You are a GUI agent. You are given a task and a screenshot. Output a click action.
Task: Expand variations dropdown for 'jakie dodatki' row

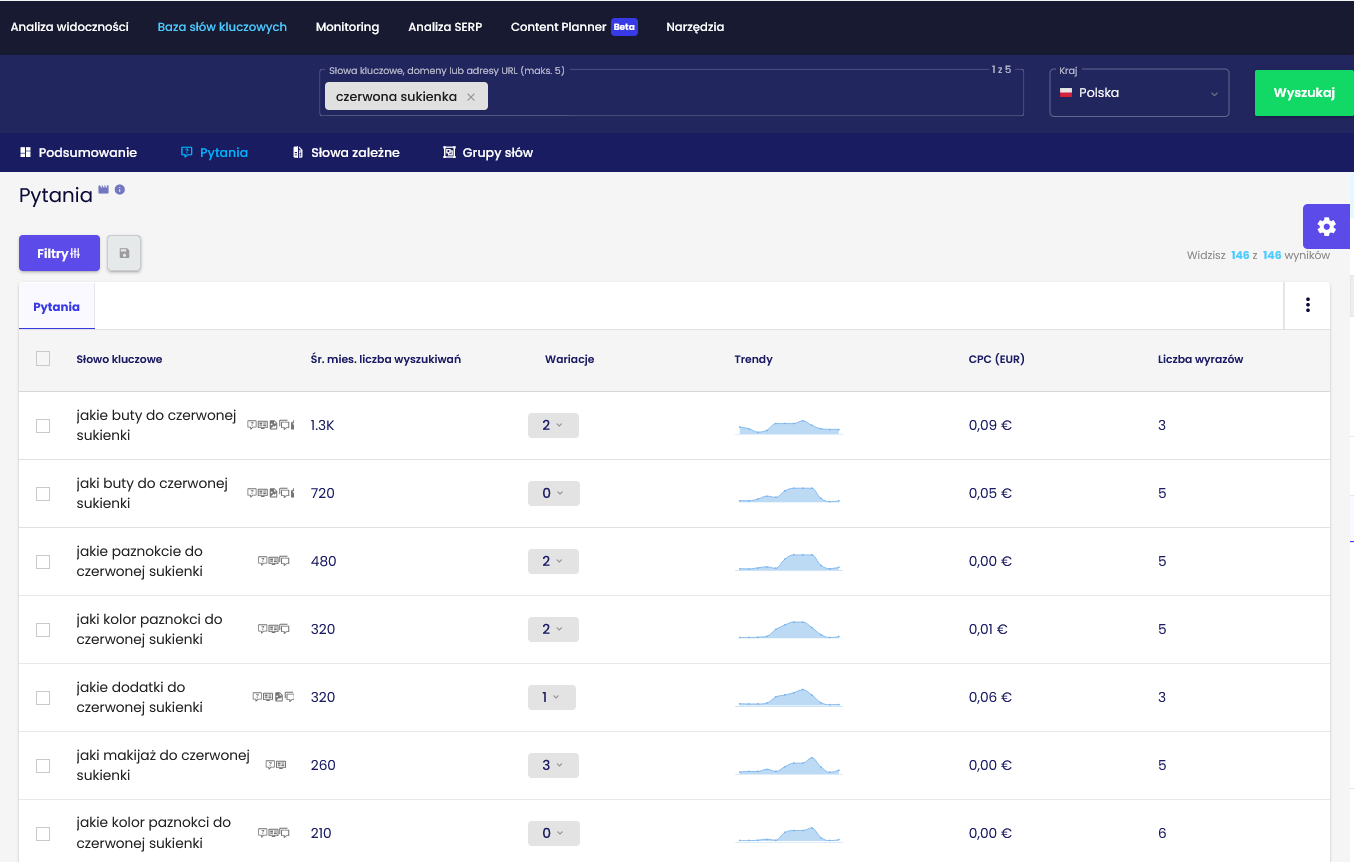click(x=552, y=697)
